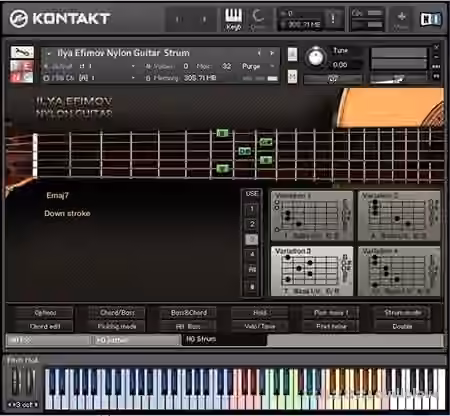Click the mute M button near Tune
Screen dimensions: 450x416
coord(292,77)
